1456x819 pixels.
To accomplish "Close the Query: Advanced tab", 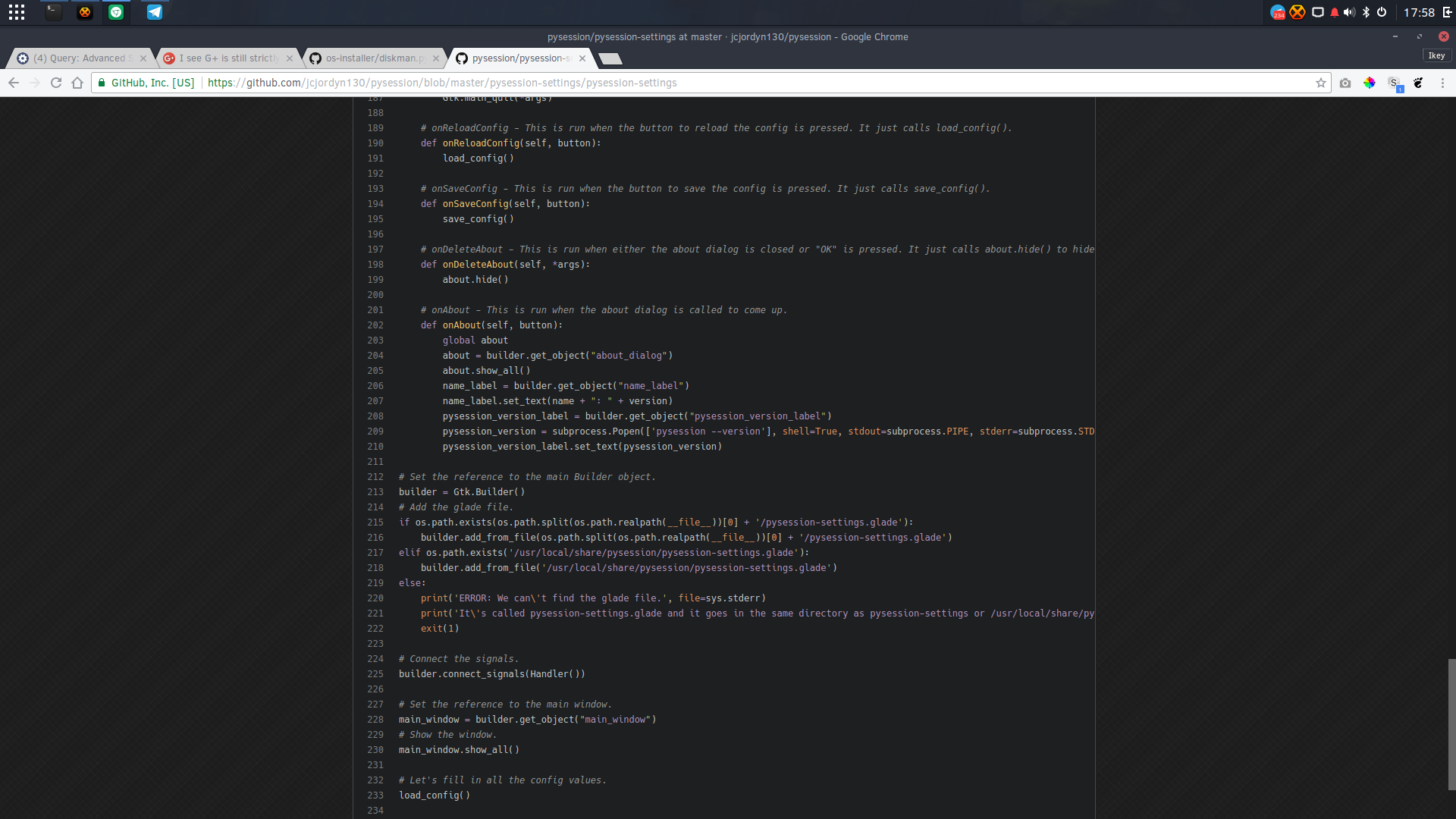I will click(x=143, y=58).
